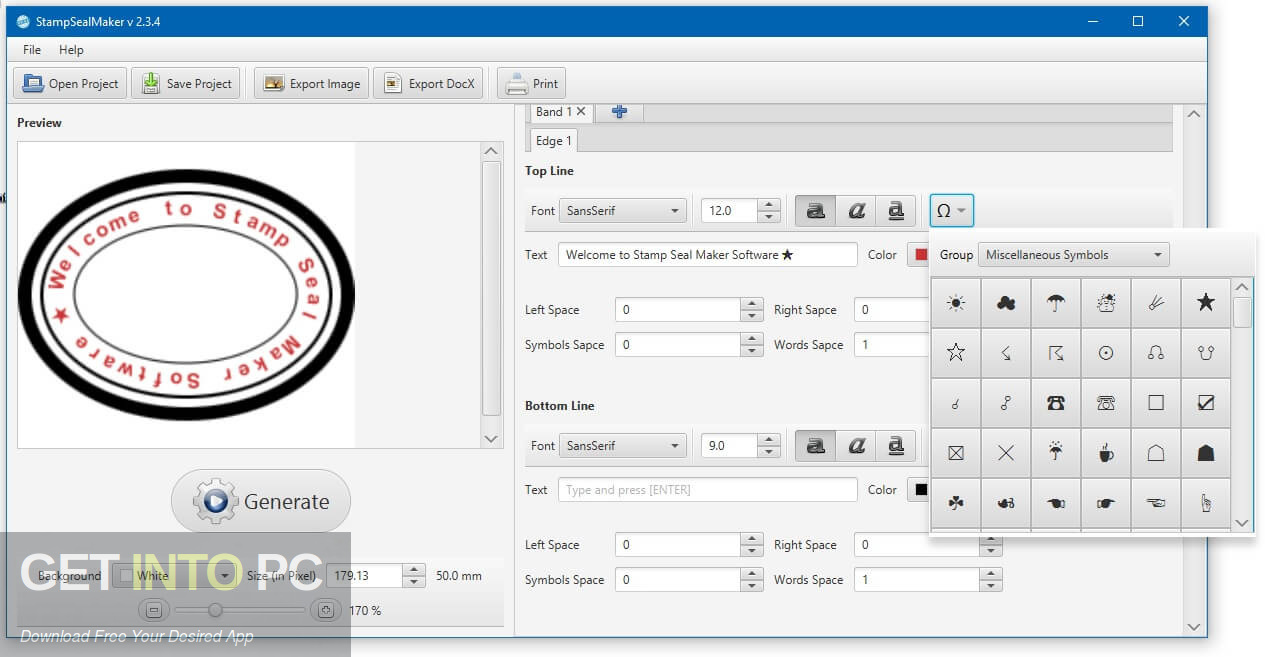Insert the white sun with rays symbol
Screen dimensions: 1265x657
955,302
